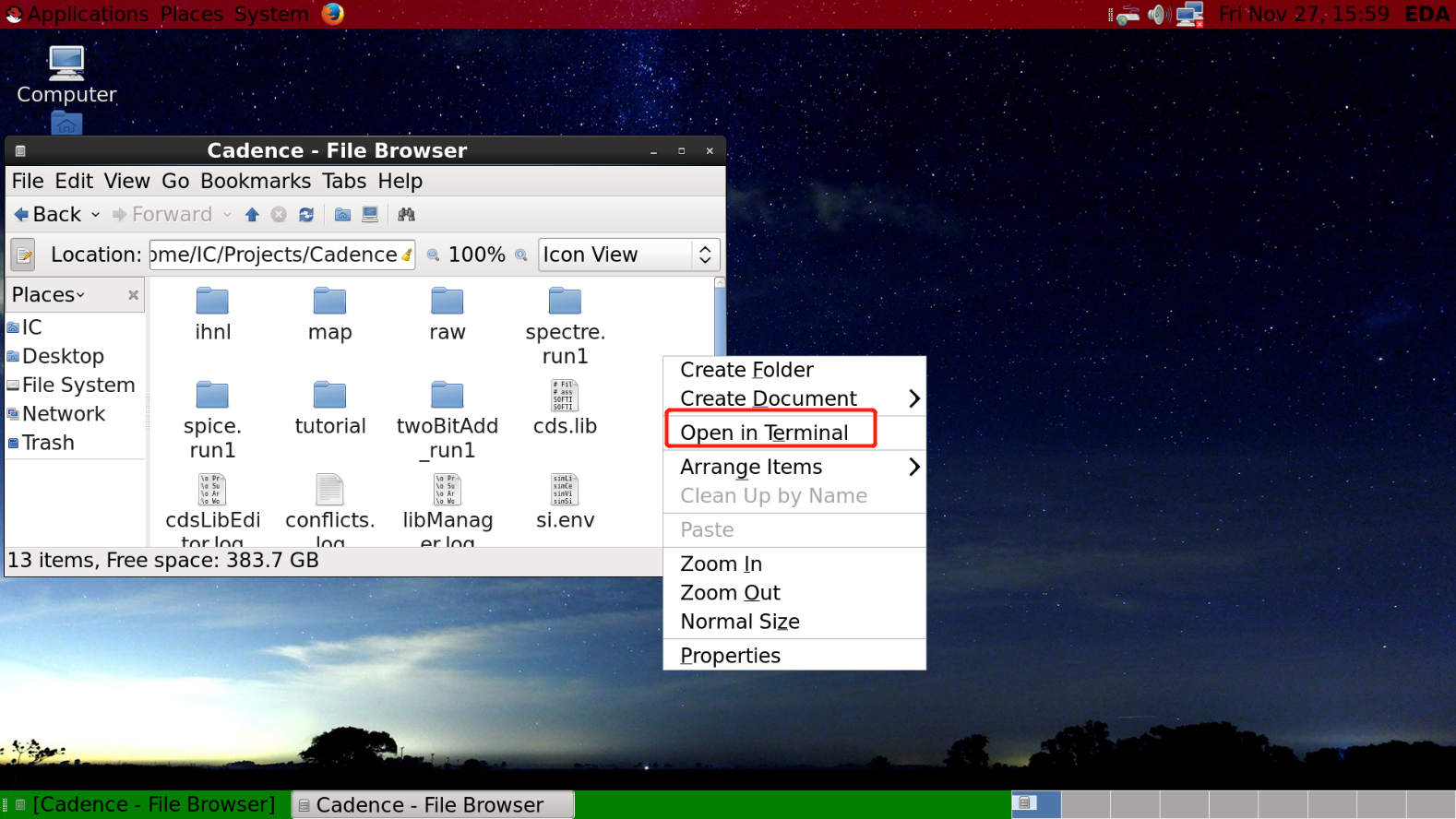Screen dimensions: 1456x819
Task: Launch Firefox from the top panel
Action: 333,14
